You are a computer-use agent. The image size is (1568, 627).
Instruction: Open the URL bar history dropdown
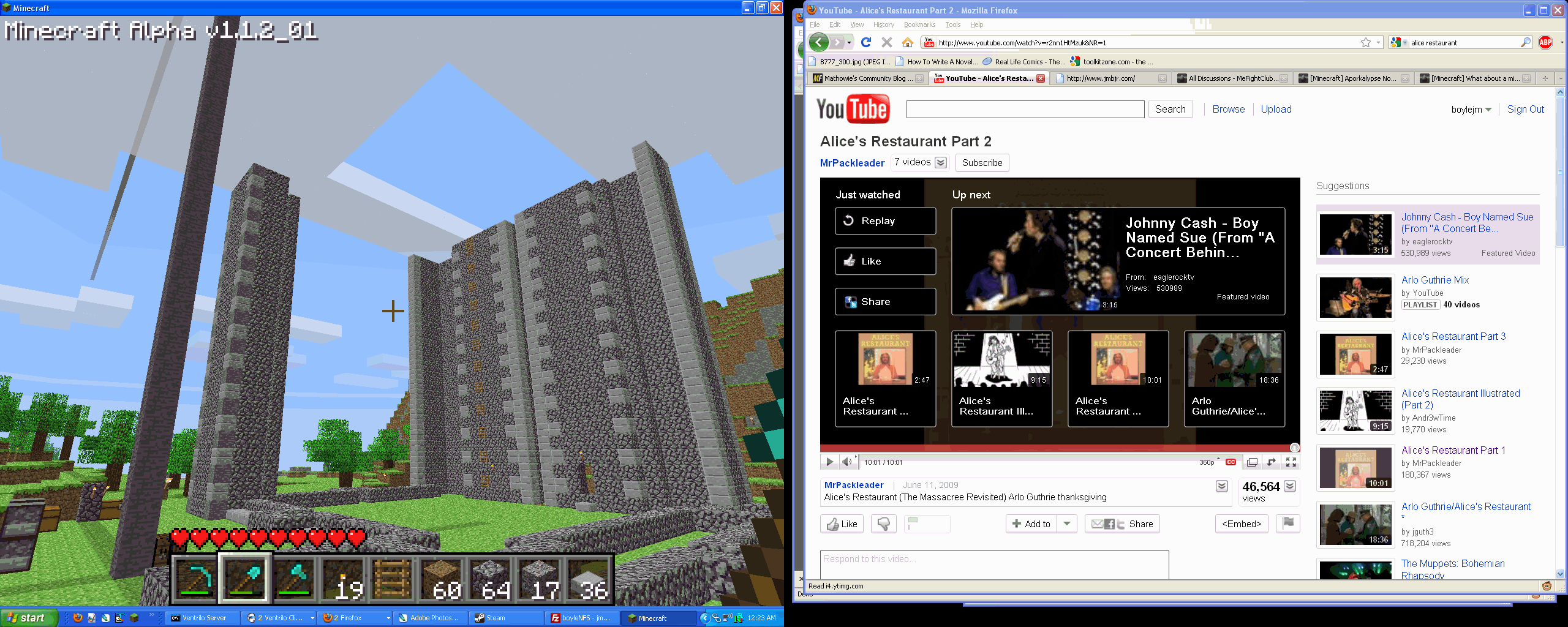pyautogui.click(x=1378, y=42)
